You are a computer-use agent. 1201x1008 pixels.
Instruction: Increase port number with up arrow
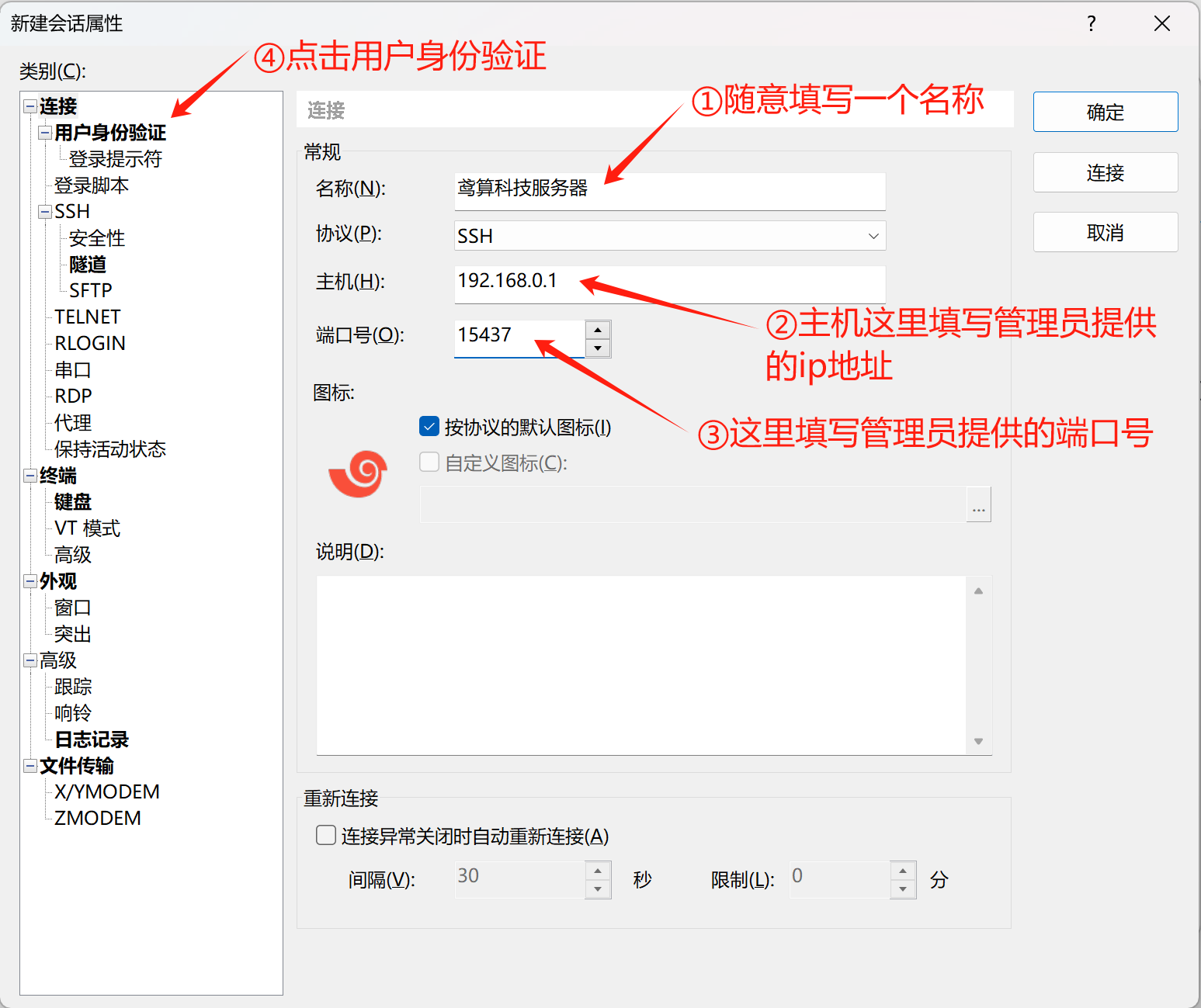(x=597, y=330)
